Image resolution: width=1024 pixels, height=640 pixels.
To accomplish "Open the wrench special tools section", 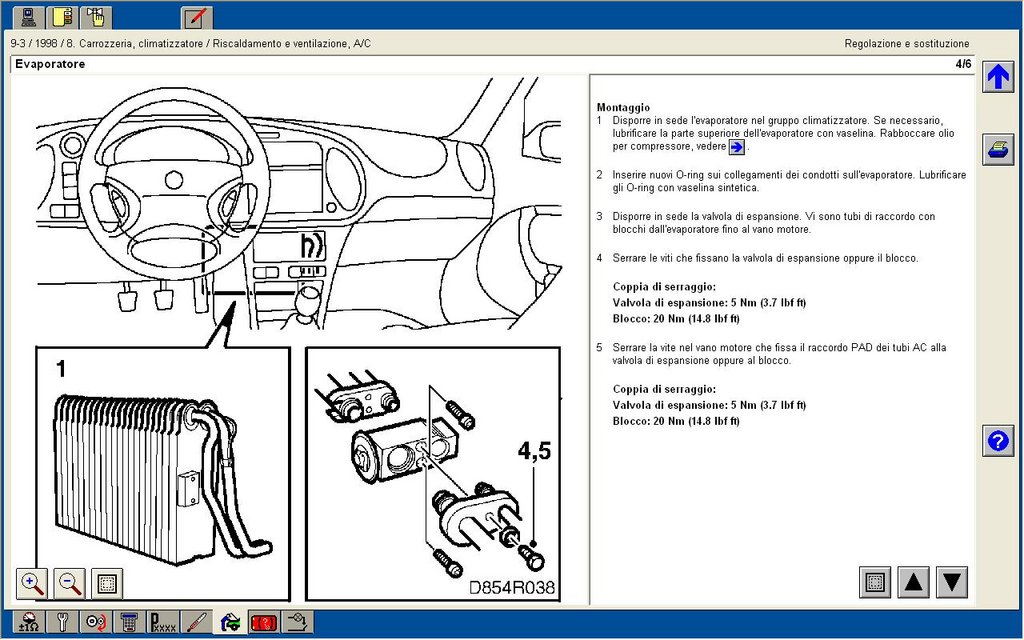I will (63, 622).
